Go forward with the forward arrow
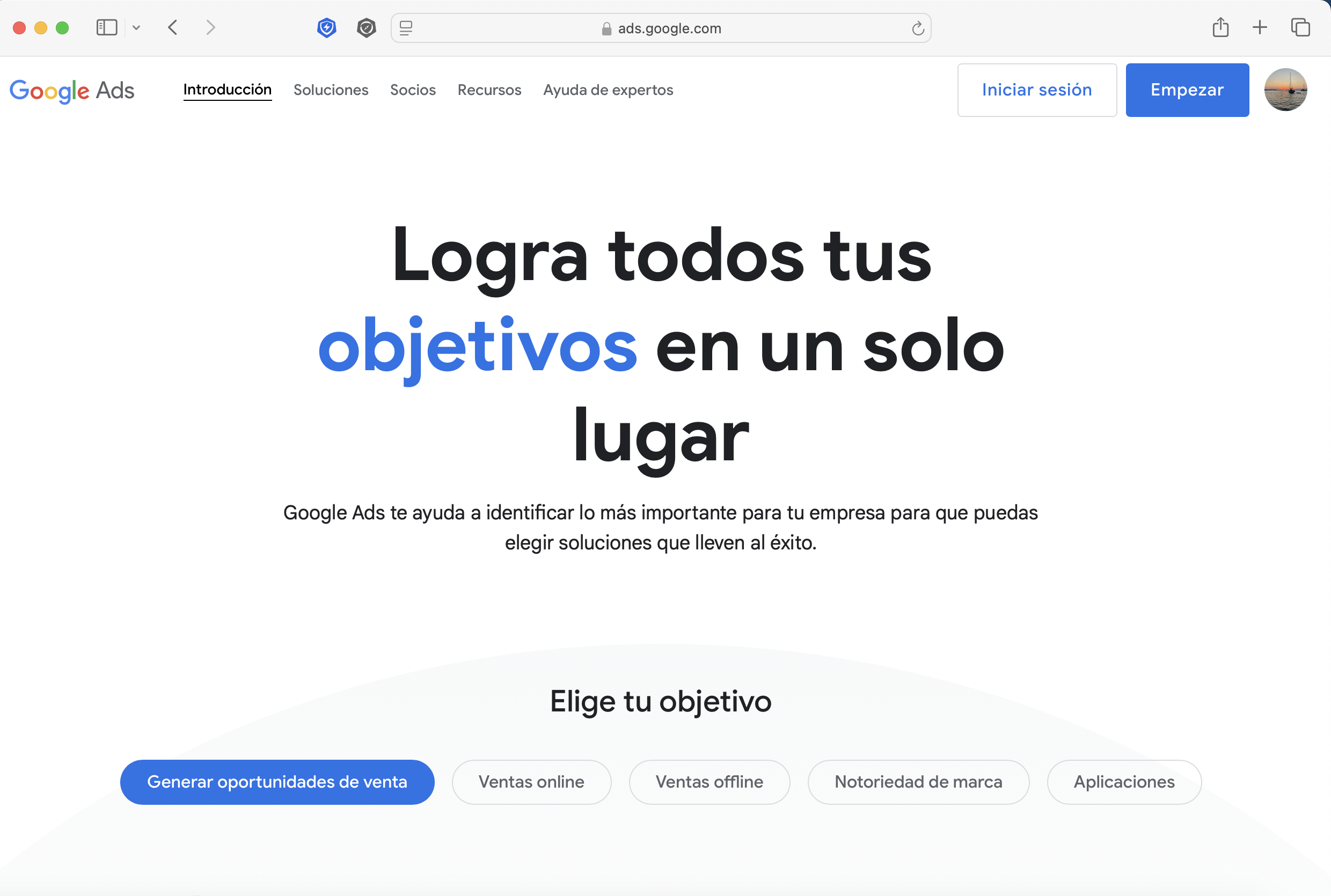The width and height of the screenshot is (1331, 896). tap(210, 27)
